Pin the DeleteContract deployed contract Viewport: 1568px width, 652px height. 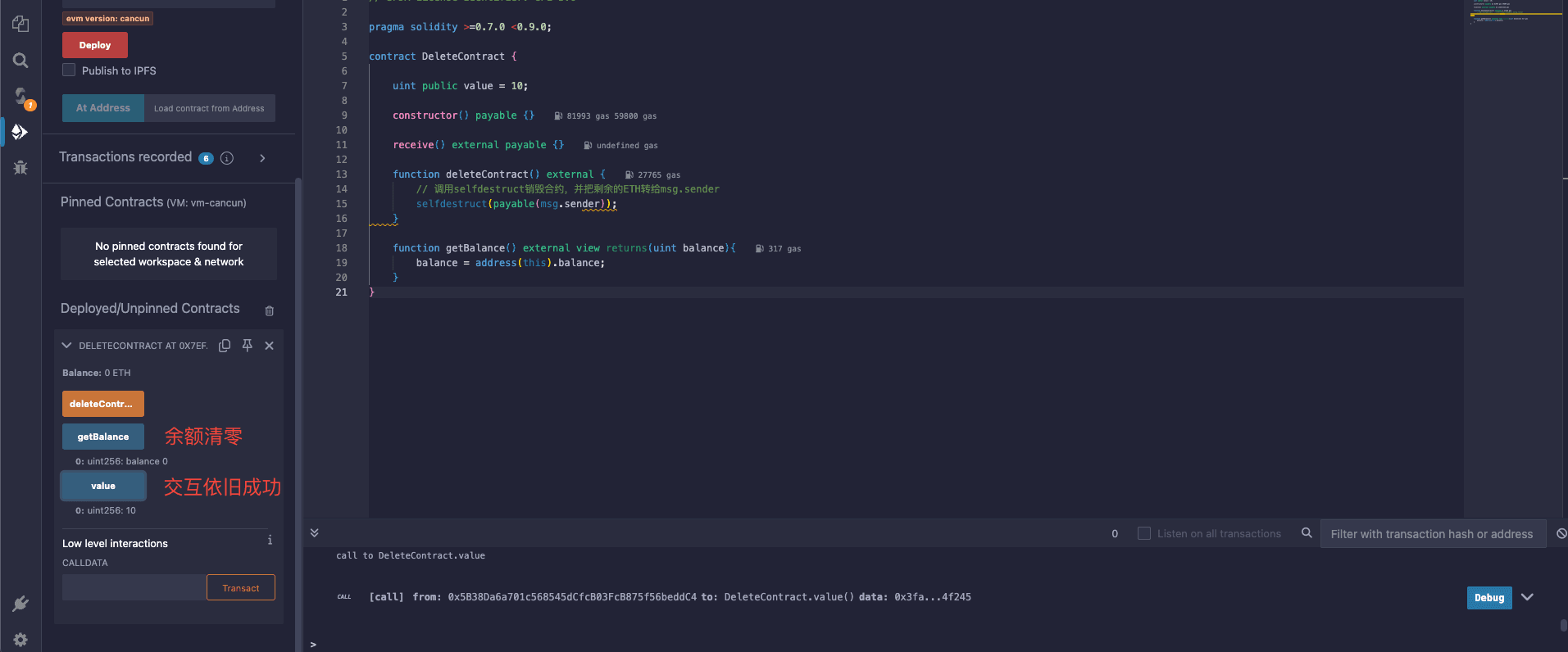coord(247,346)
